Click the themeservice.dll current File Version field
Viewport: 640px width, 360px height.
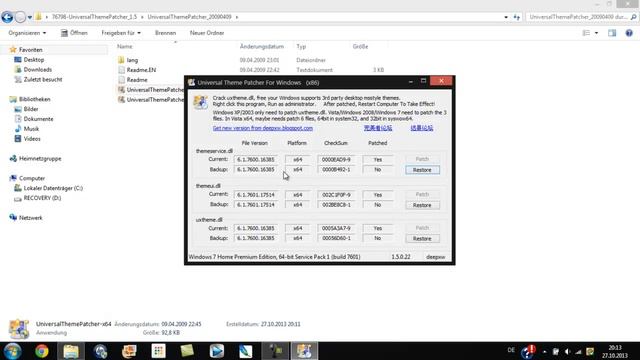pyautogui.click(x=256, y=160)
